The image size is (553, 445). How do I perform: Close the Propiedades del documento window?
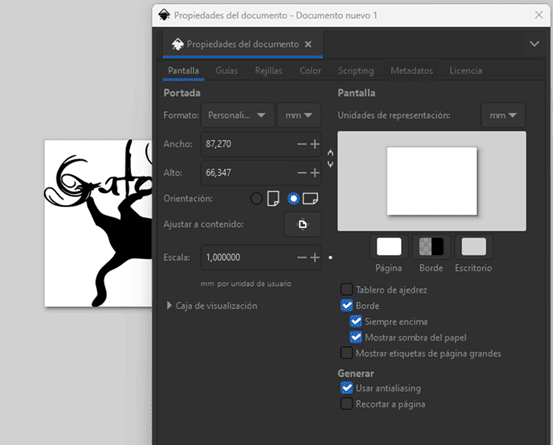539,15
